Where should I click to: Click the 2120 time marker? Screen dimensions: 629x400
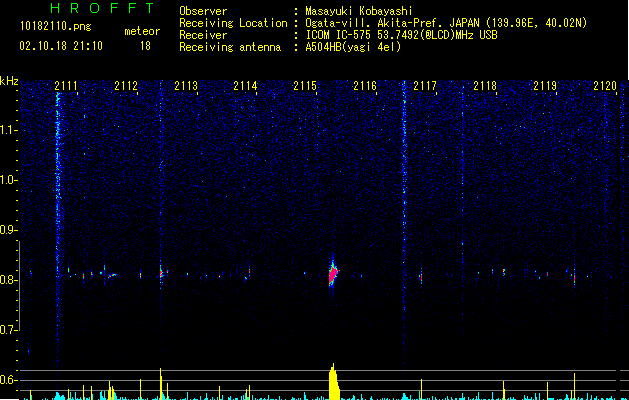605,86
